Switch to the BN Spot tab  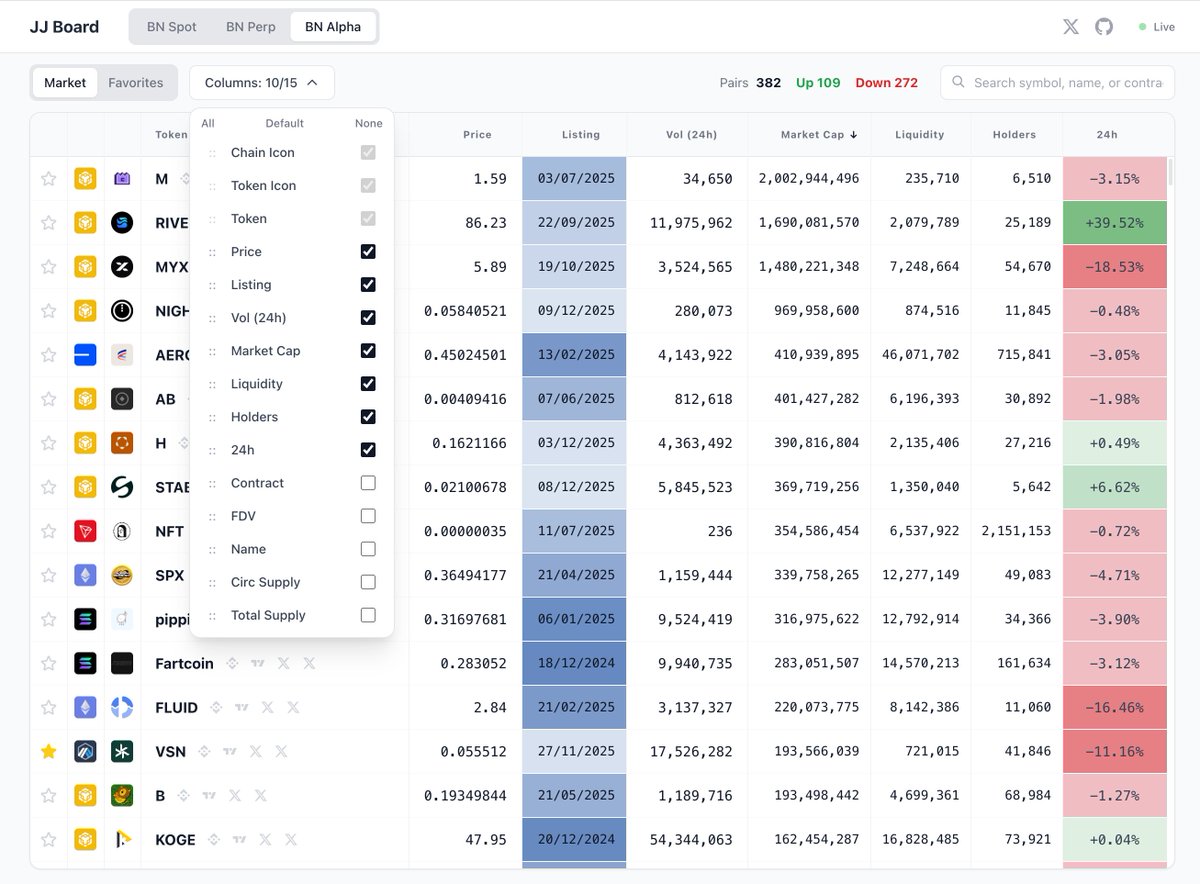pos(172,27)
